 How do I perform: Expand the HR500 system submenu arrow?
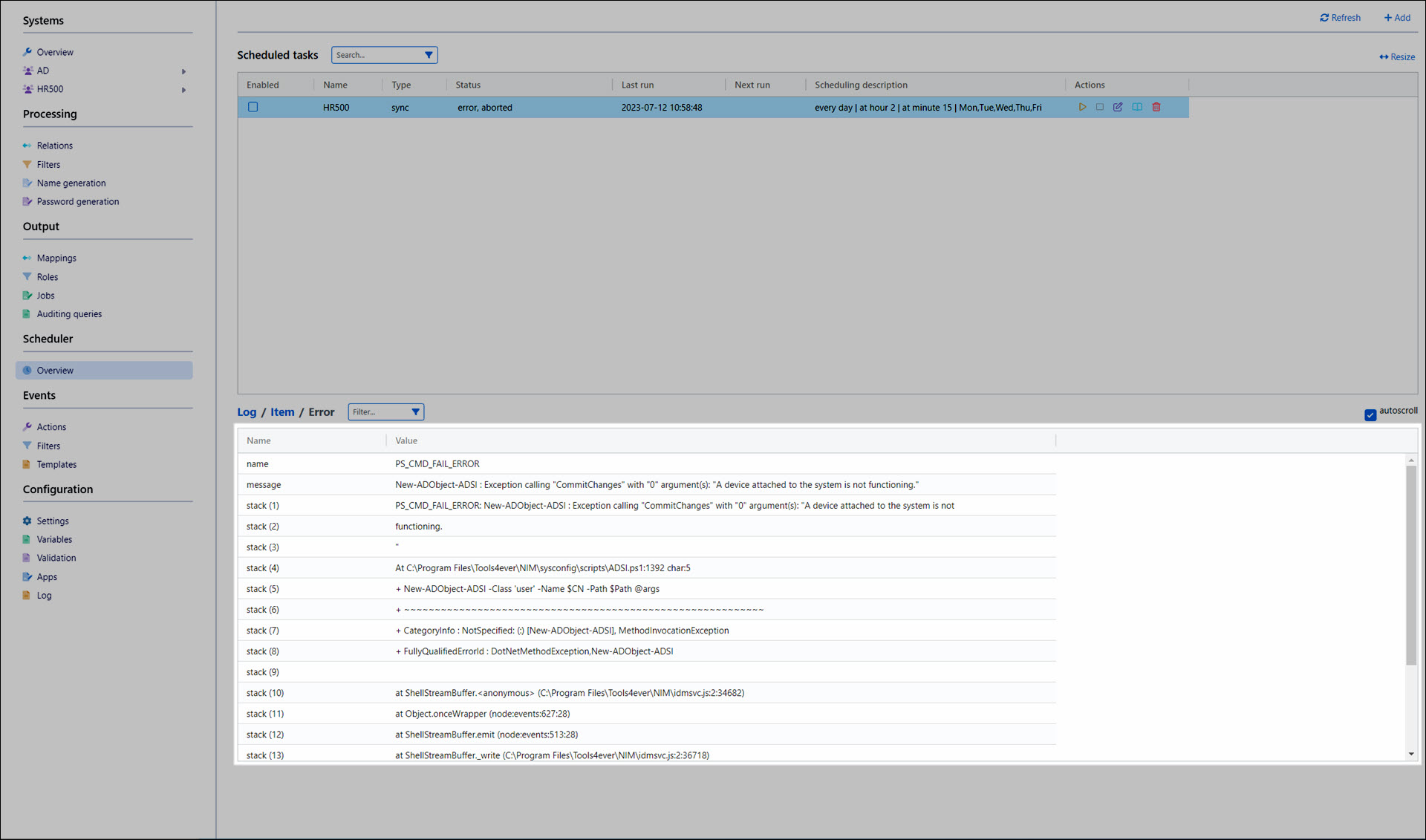[183, 90]
